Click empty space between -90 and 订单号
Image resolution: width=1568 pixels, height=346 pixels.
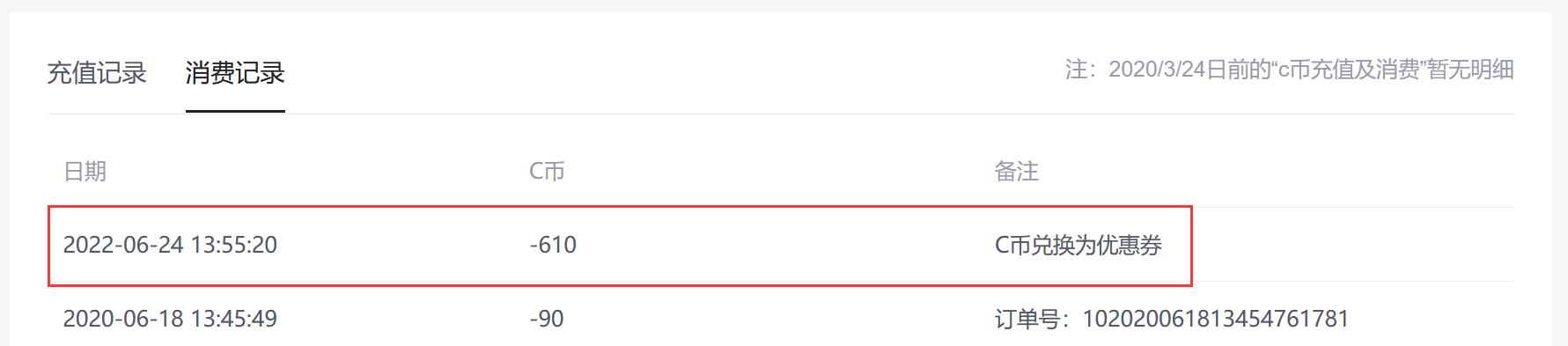point(779,319)
